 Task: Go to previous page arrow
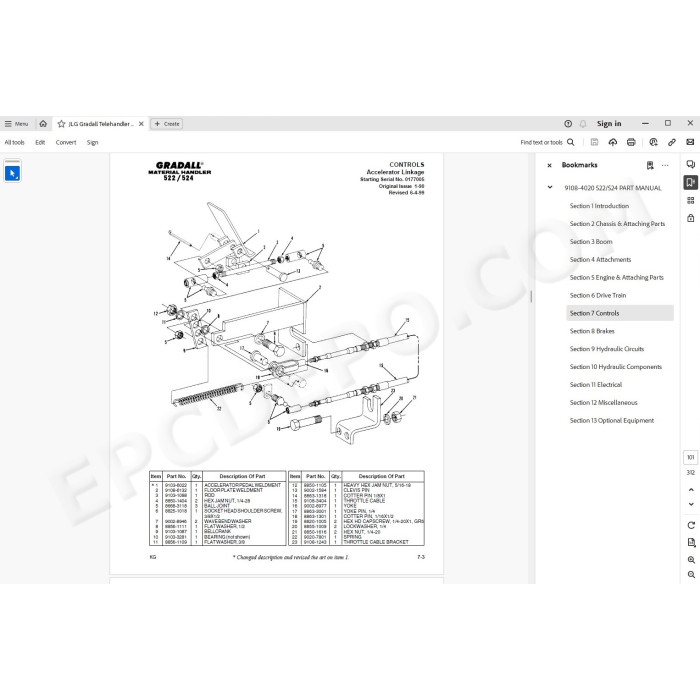[691, 490]
